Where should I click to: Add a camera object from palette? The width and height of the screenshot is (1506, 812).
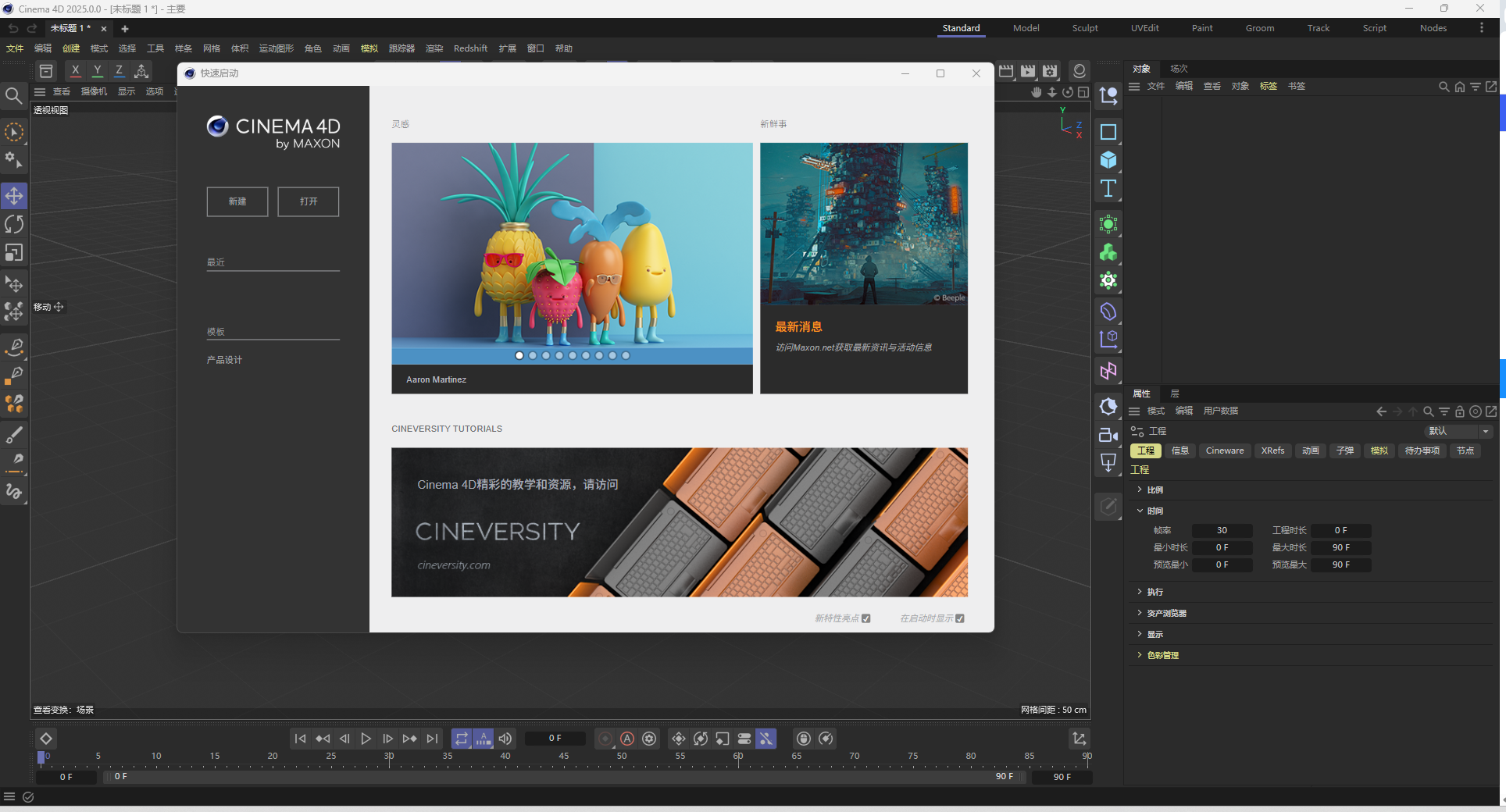[1108, 435]
